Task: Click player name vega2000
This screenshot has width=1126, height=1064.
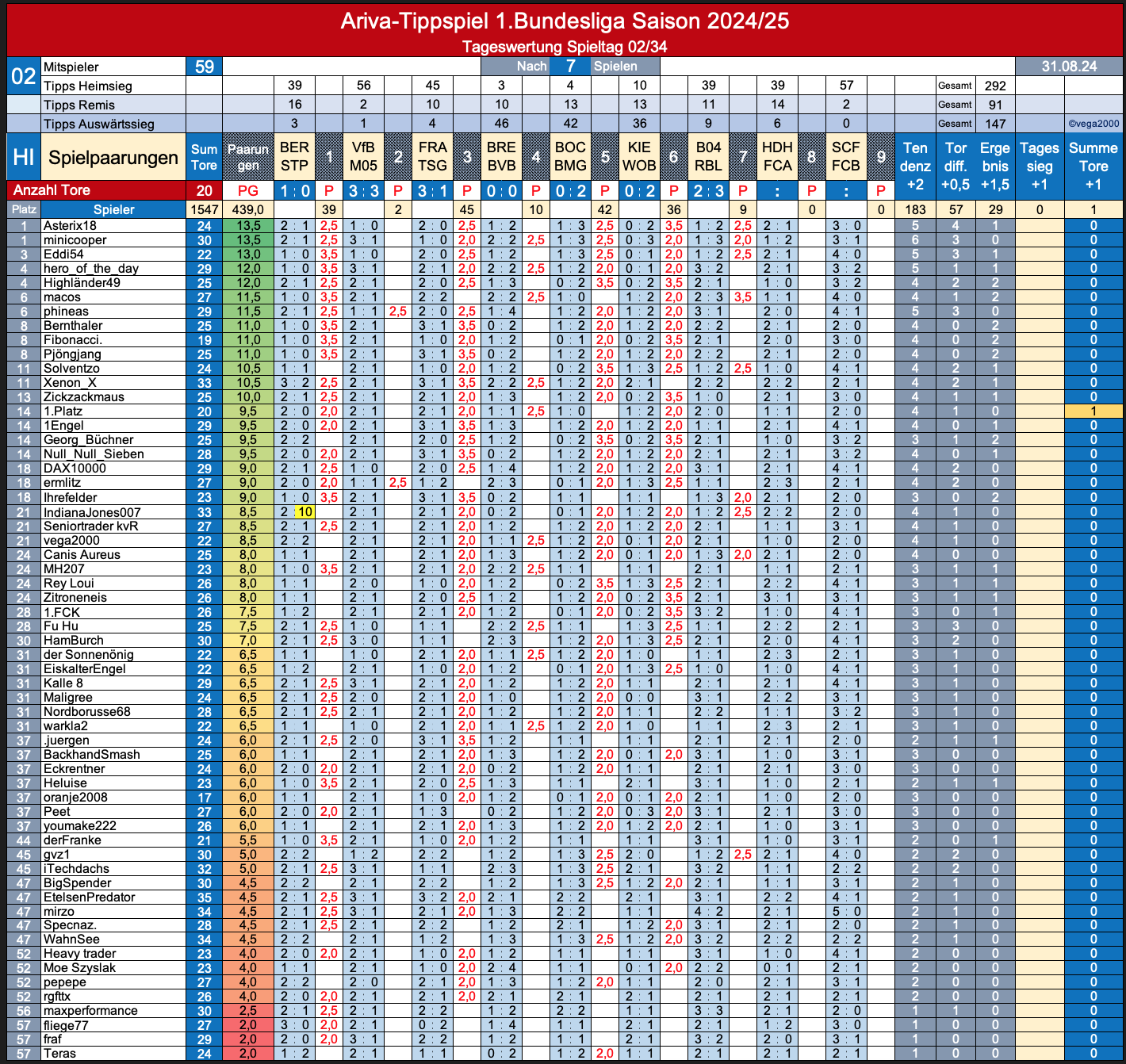Action: pyautogui.click(x=71, y=541)
